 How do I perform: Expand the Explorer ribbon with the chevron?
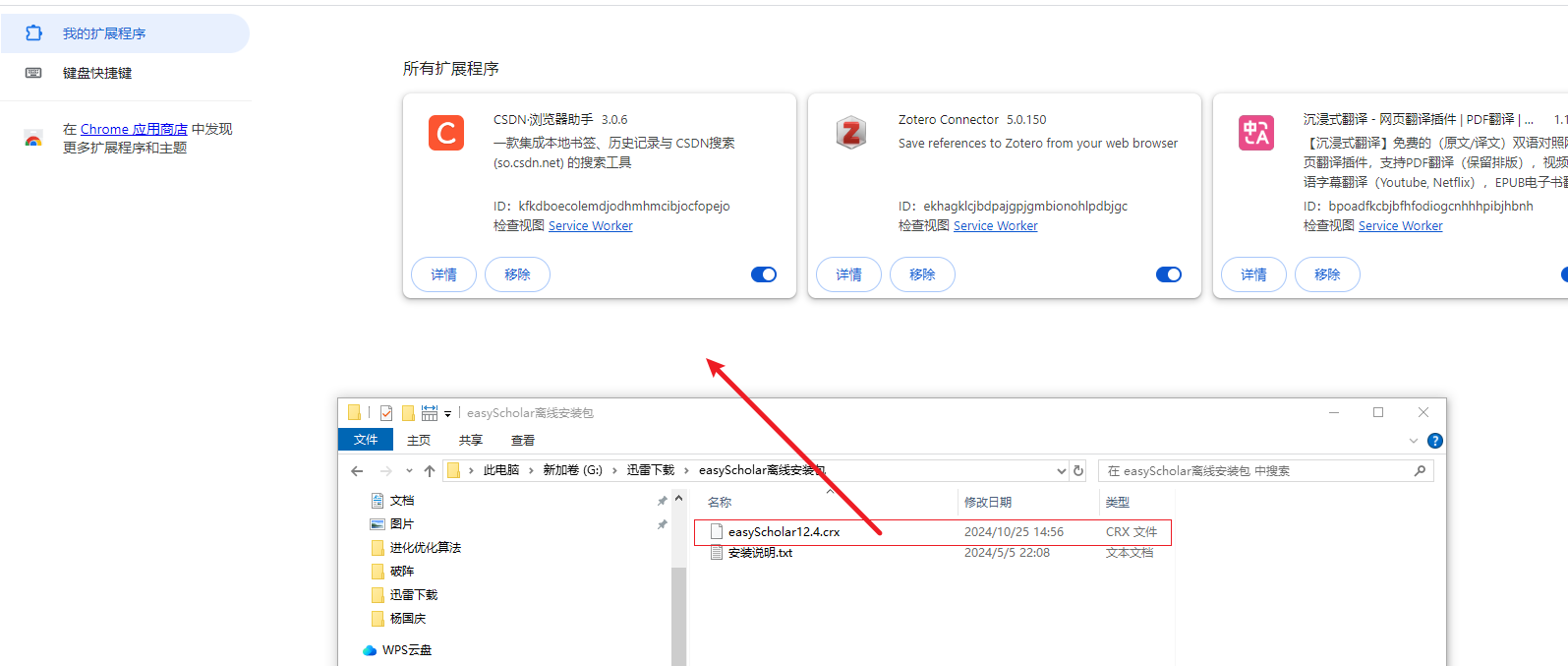(1414, 441)
